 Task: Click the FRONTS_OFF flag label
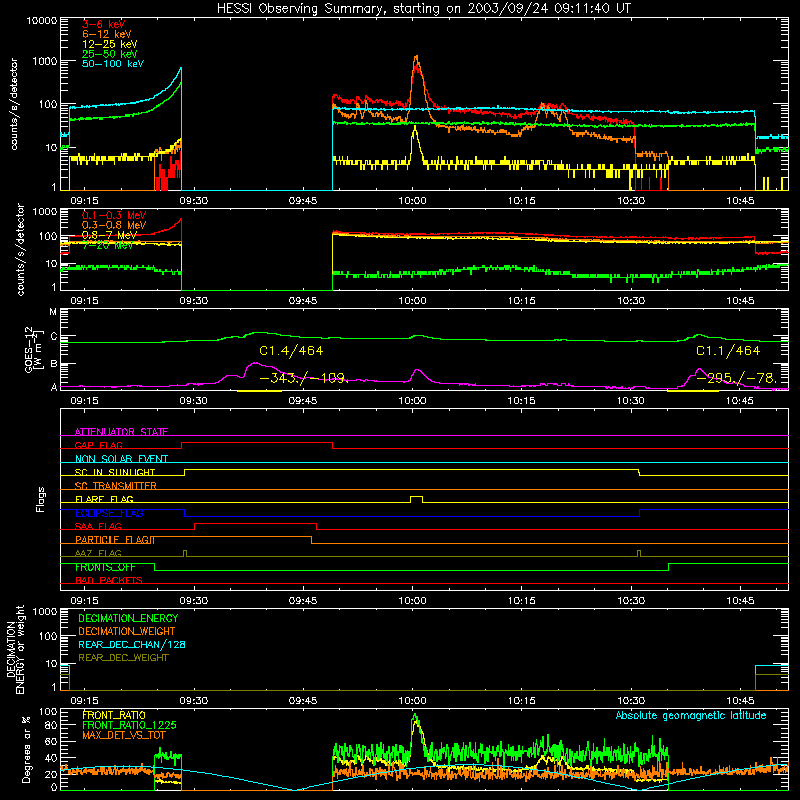pyautogui.click(x=105, y=567)
